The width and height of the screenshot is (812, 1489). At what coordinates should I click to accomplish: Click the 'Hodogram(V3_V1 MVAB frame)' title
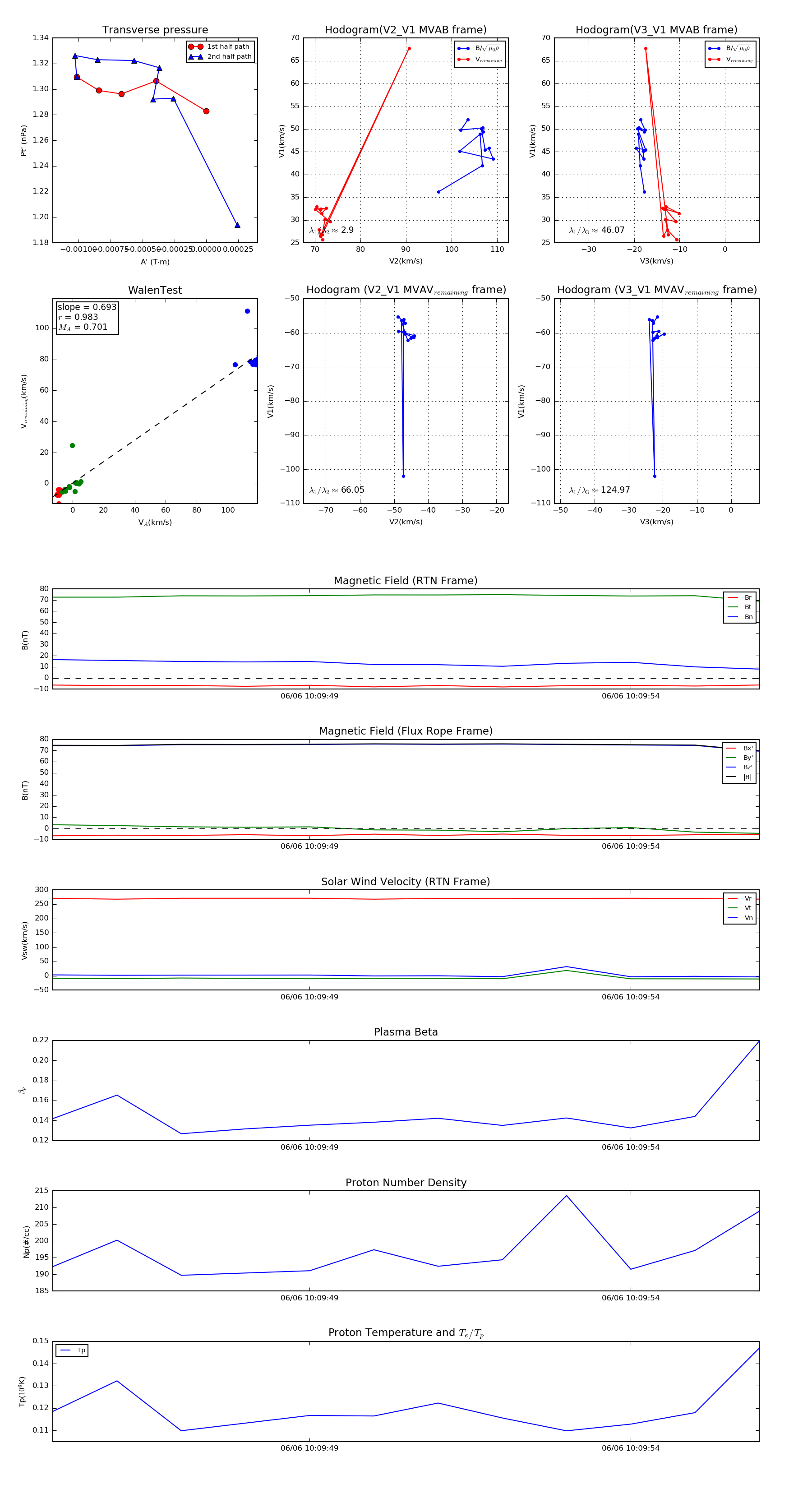(x=656, y=30)
